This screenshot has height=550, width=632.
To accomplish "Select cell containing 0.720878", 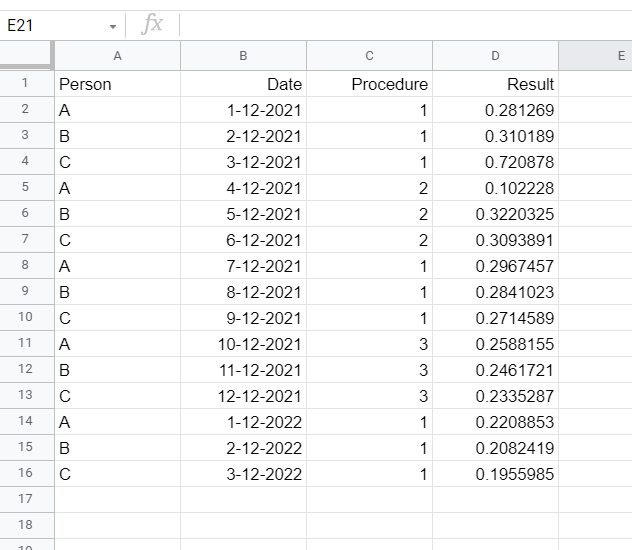I will coord(495,162).
